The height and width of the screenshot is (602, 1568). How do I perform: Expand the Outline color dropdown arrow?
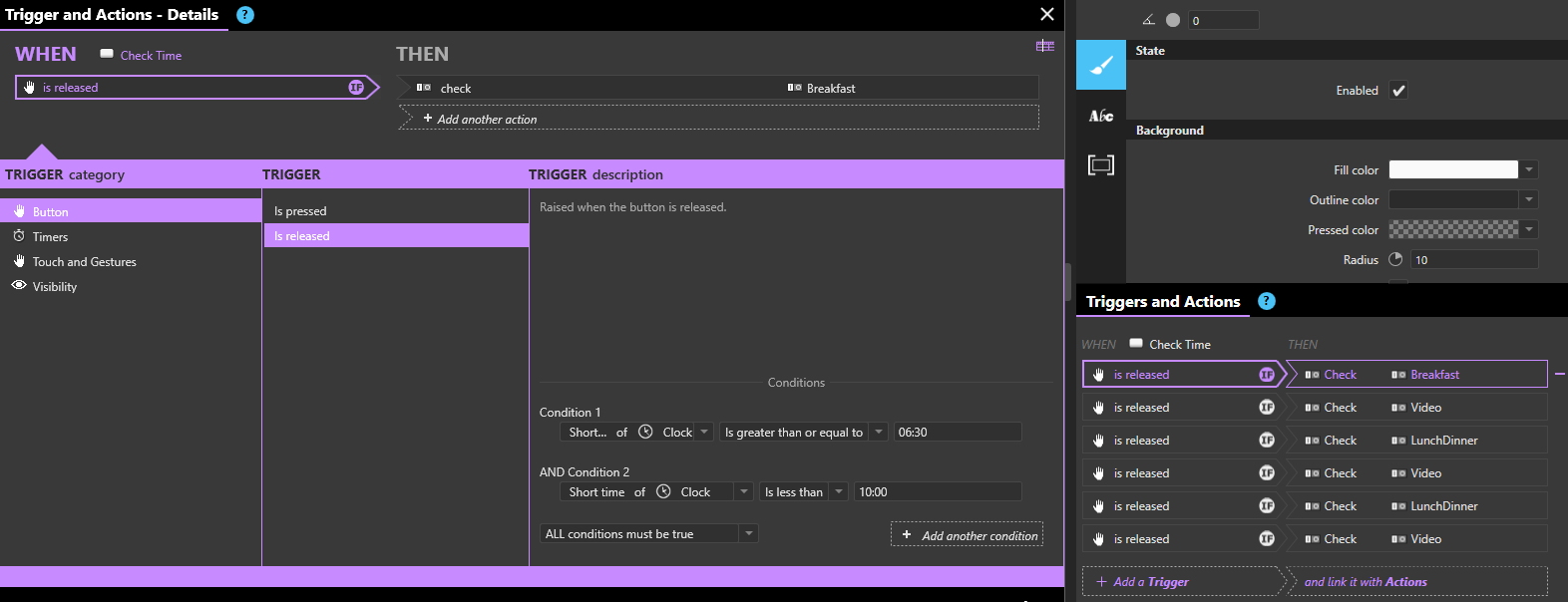click(x=1529, y=199)
